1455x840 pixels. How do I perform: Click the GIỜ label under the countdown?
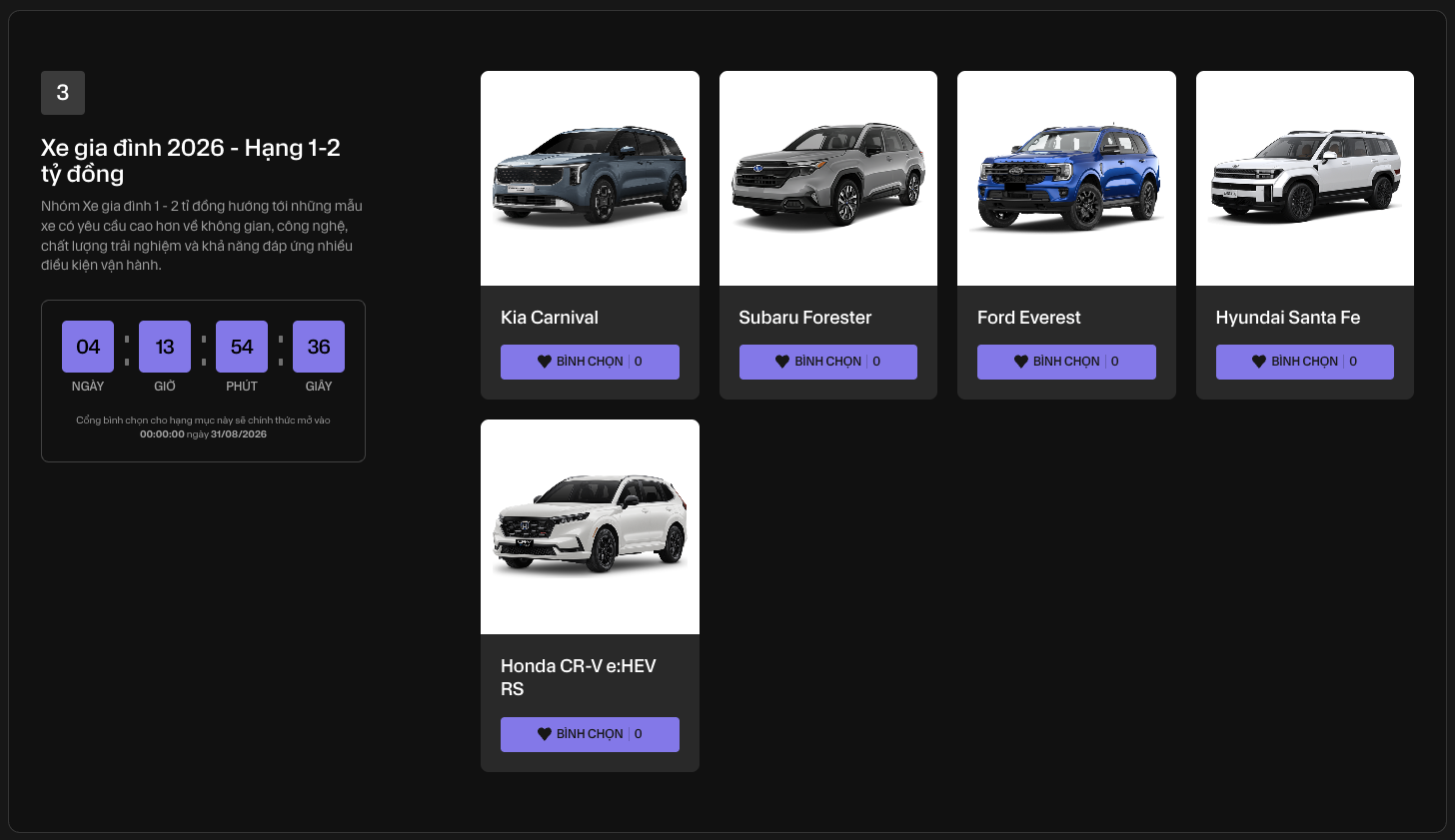pos(165,387)
